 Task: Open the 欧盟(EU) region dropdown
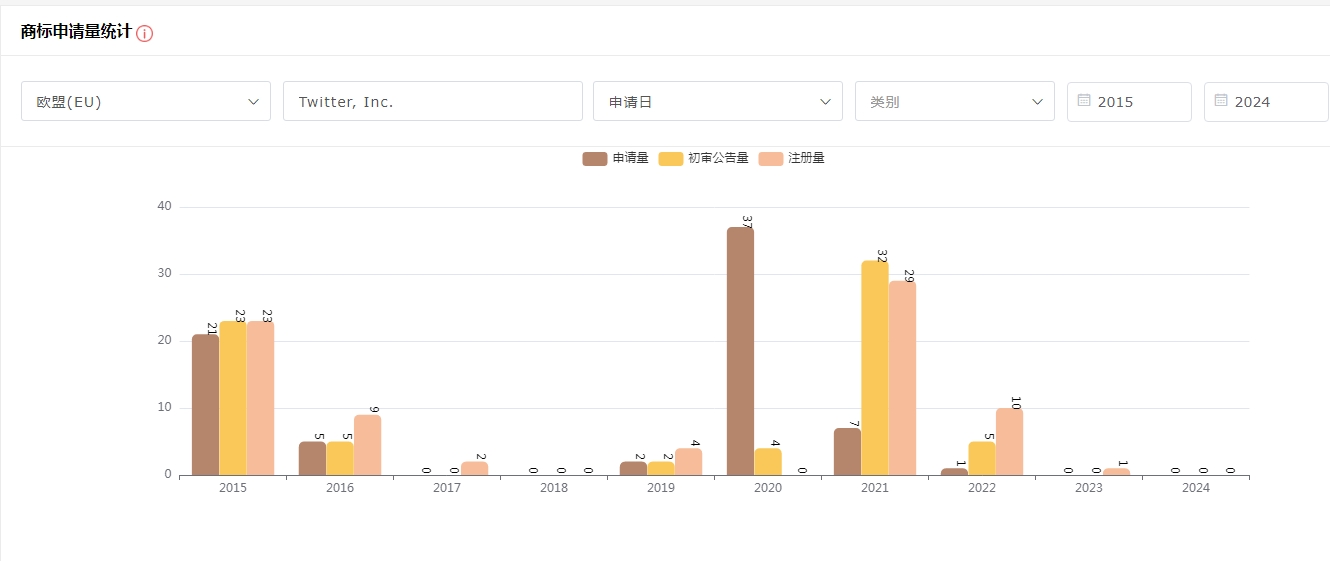tap(146, 101)
